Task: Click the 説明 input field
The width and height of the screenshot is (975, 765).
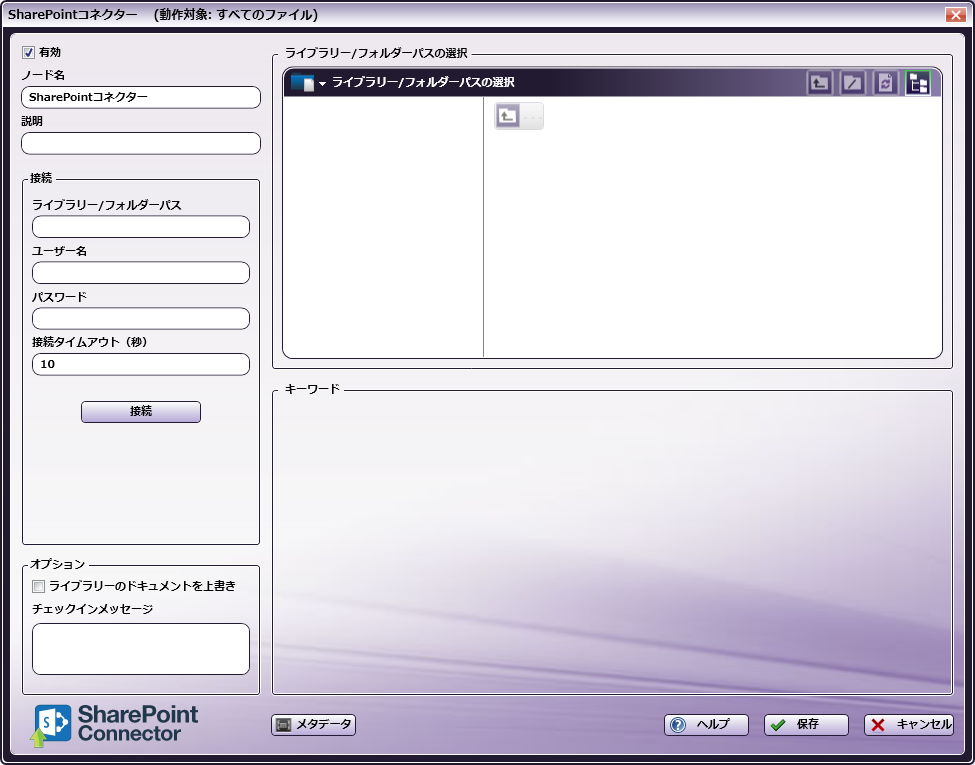Action: point(141,144)
